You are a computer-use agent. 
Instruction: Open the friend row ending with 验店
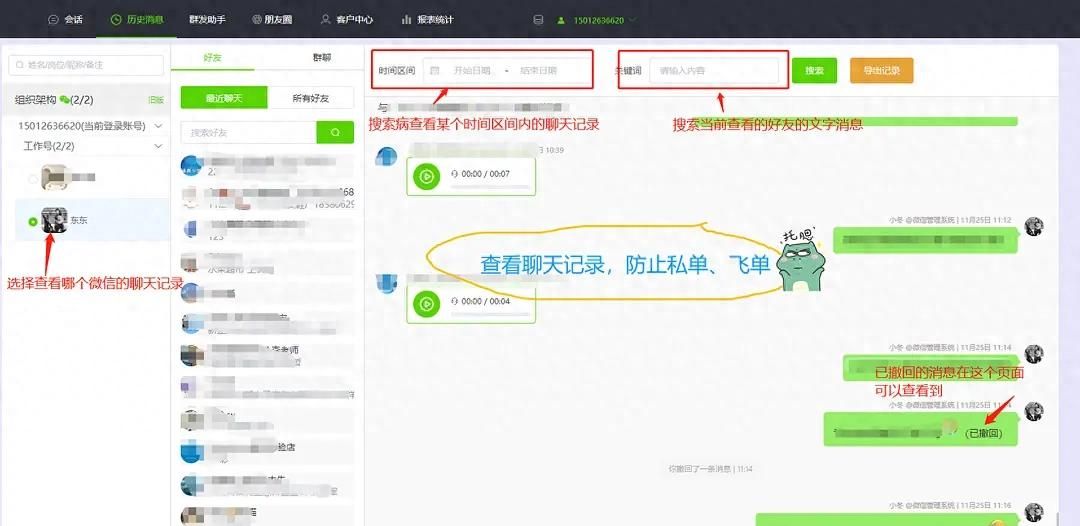tap(269, 450)
